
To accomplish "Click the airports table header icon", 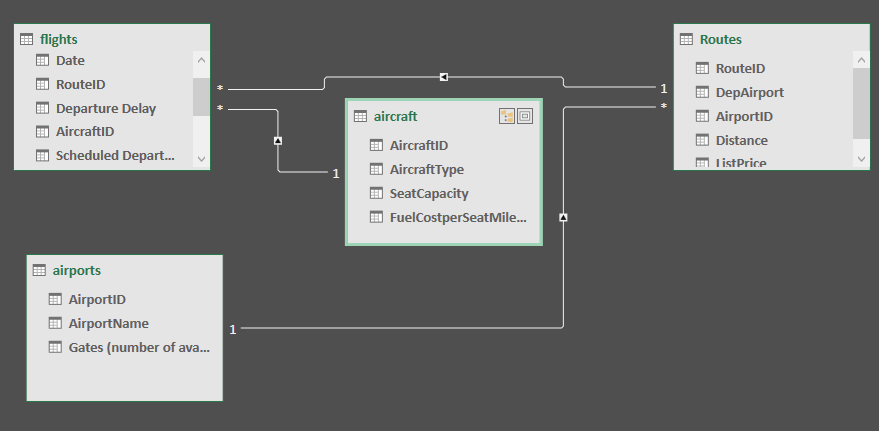I will coord(40,270).
